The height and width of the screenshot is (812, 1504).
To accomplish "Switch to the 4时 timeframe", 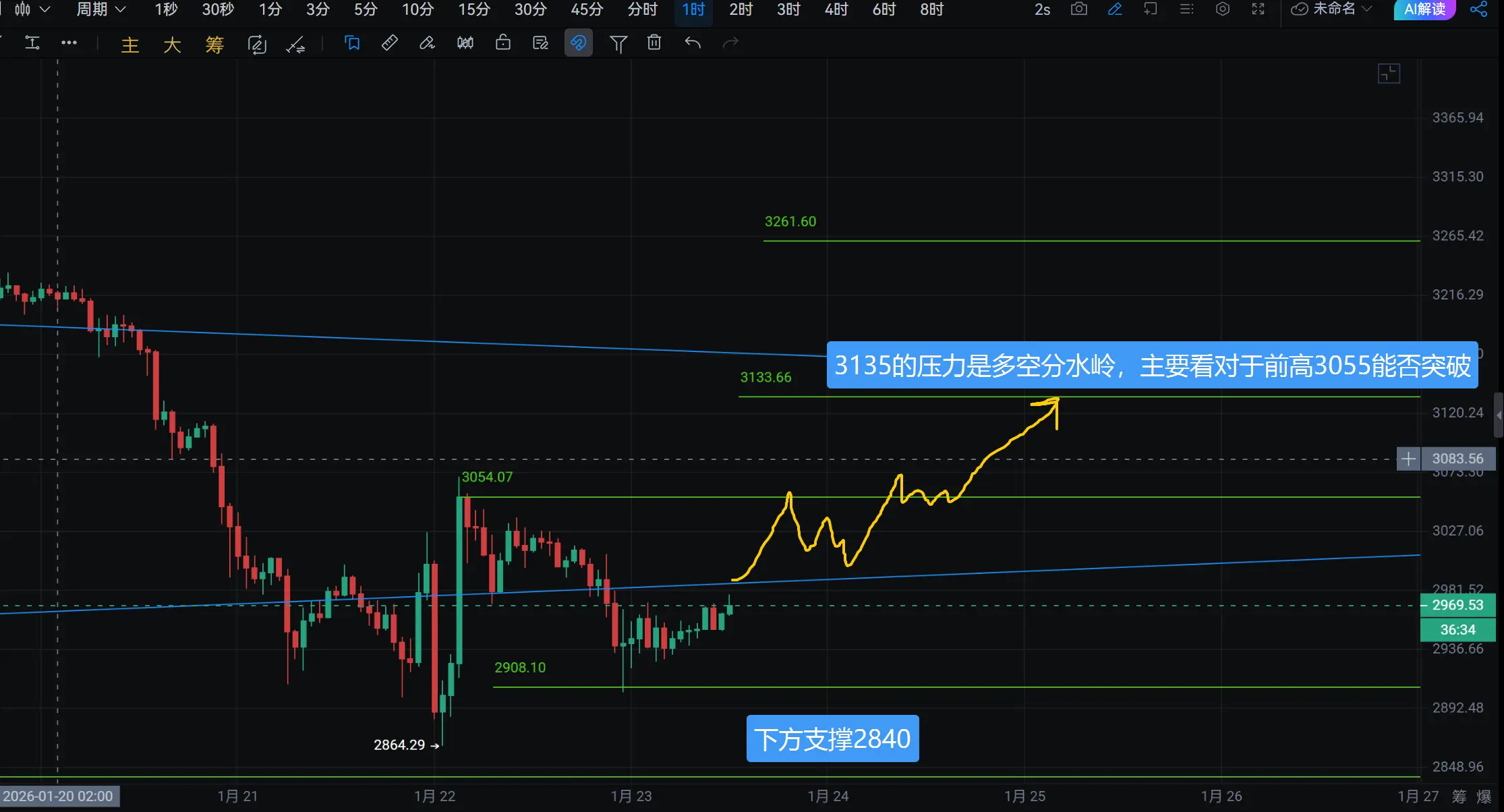I will click(x=836, y=9).
